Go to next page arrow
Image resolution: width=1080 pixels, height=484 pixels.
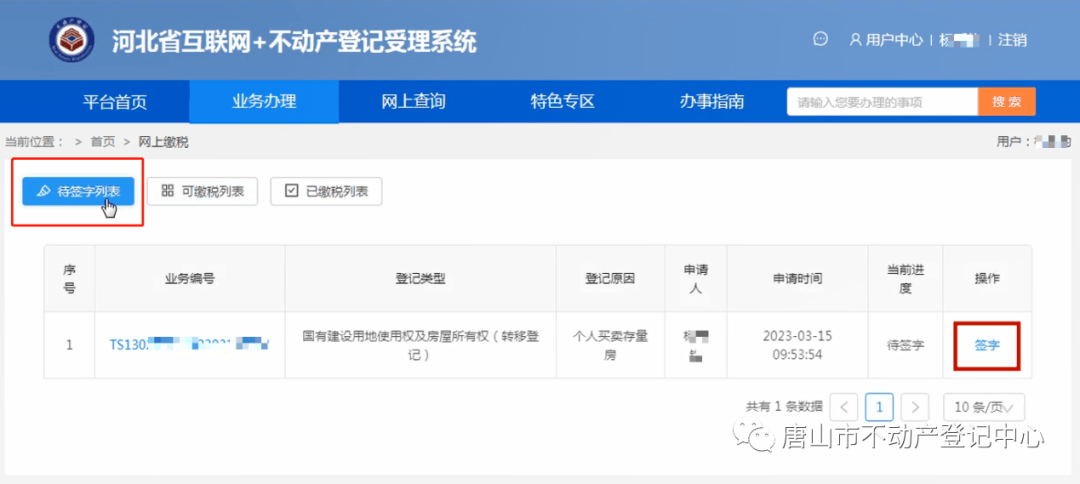coord(914,407)
